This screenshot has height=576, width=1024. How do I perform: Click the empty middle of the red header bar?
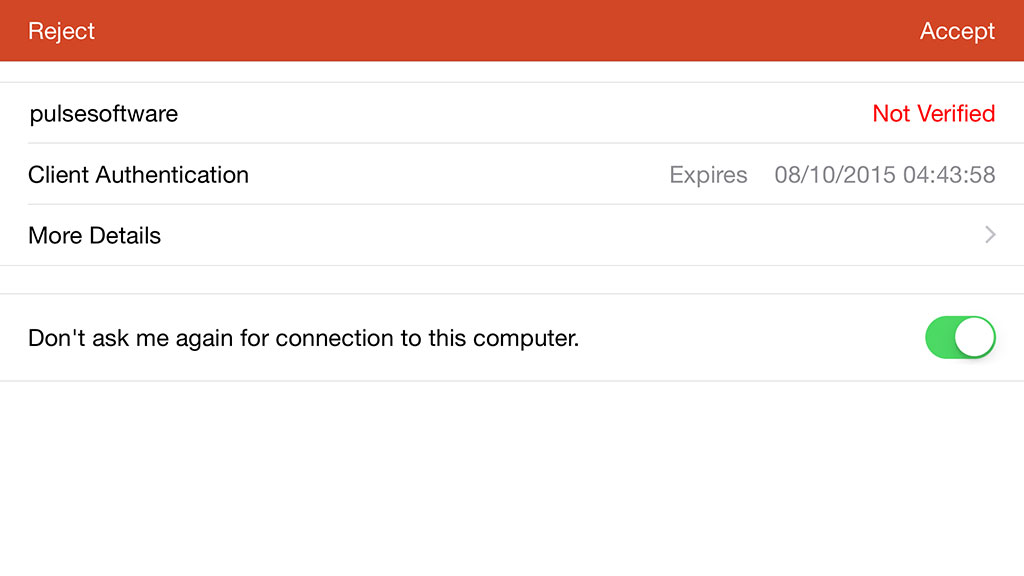tap(500, 31)
